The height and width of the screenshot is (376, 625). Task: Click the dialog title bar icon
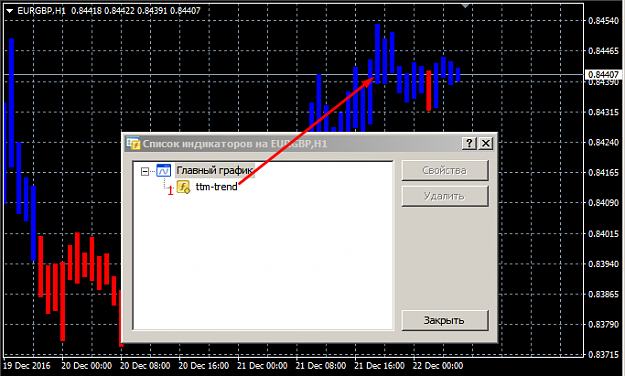pyautogui.click(x=133, y=143)
